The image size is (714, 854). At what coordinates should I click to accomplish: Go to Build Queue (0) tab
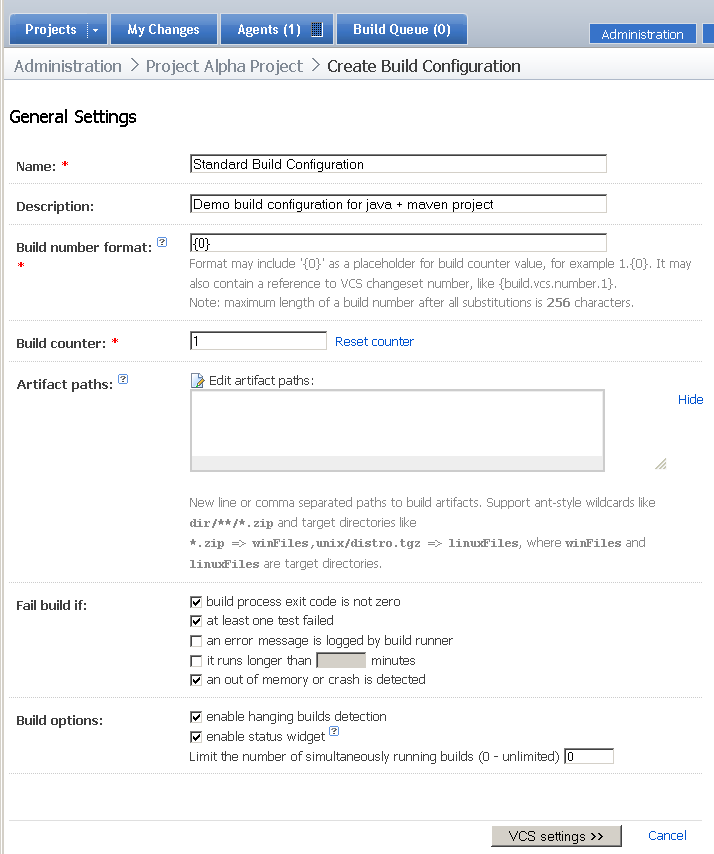(402, 29)
